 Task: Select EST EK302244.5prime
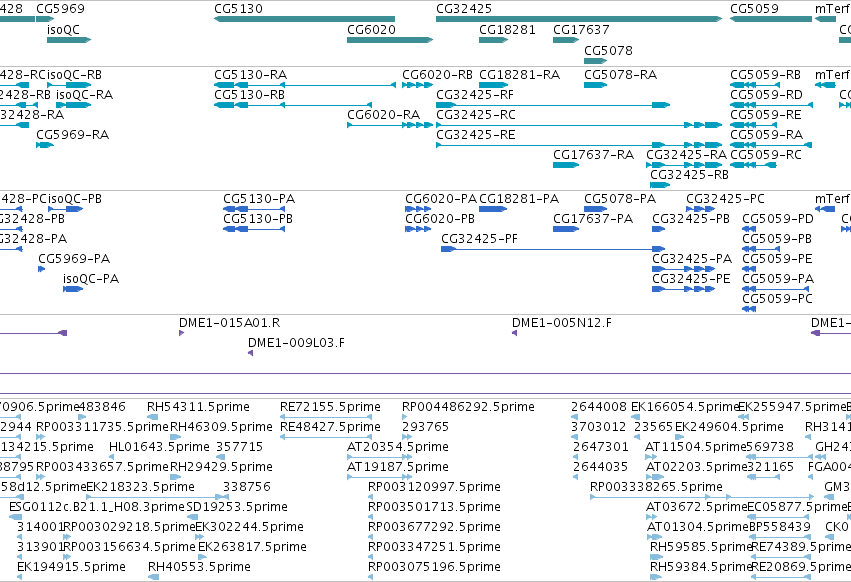200,537
